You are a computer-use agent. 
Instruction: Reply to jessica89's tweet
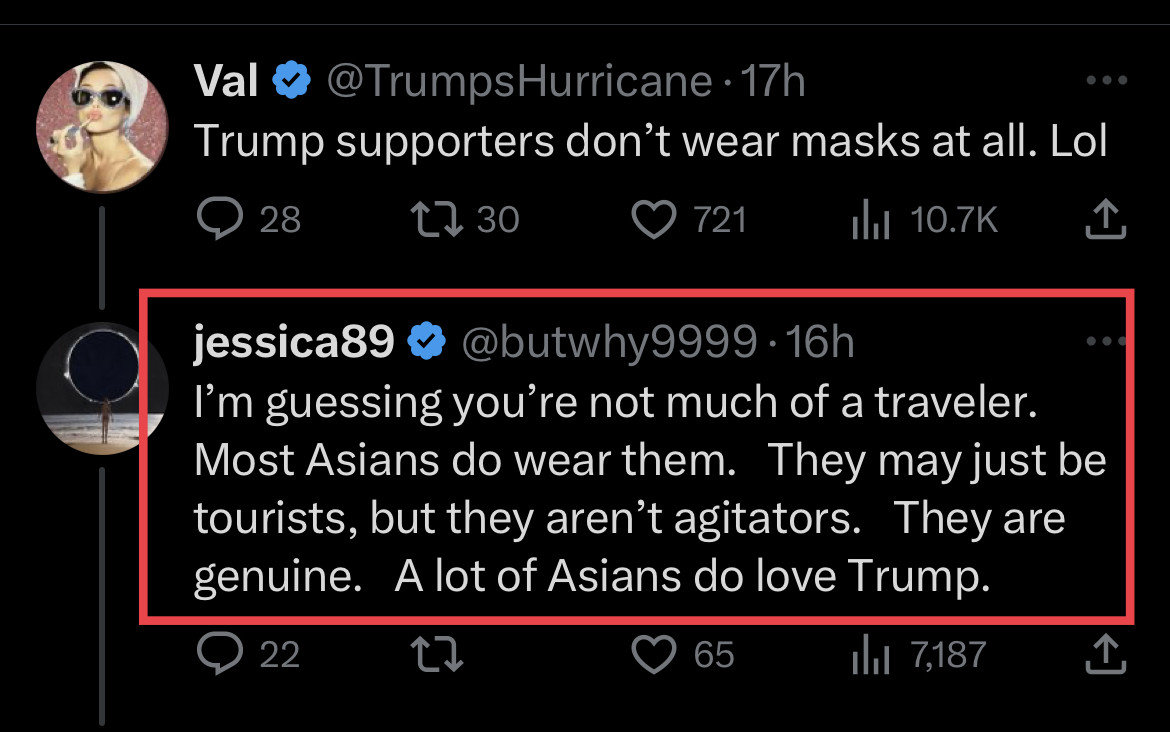coord(216,655)
